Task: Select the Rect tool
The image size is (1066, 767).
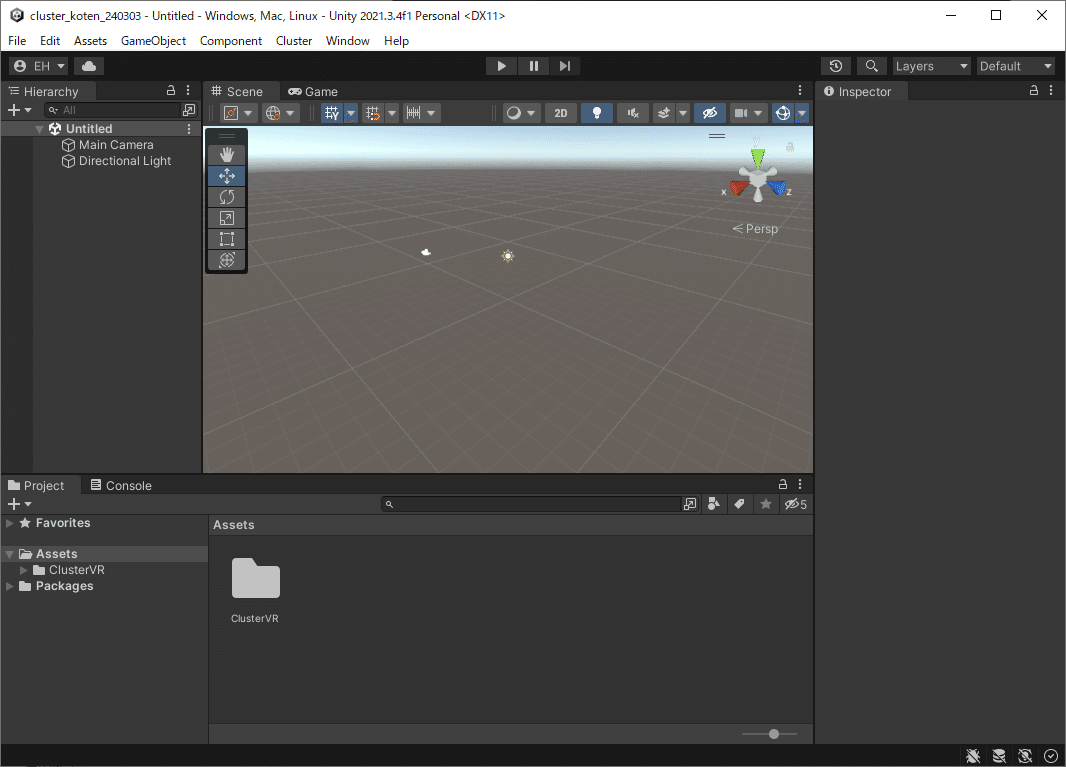Action: [226, 239]
